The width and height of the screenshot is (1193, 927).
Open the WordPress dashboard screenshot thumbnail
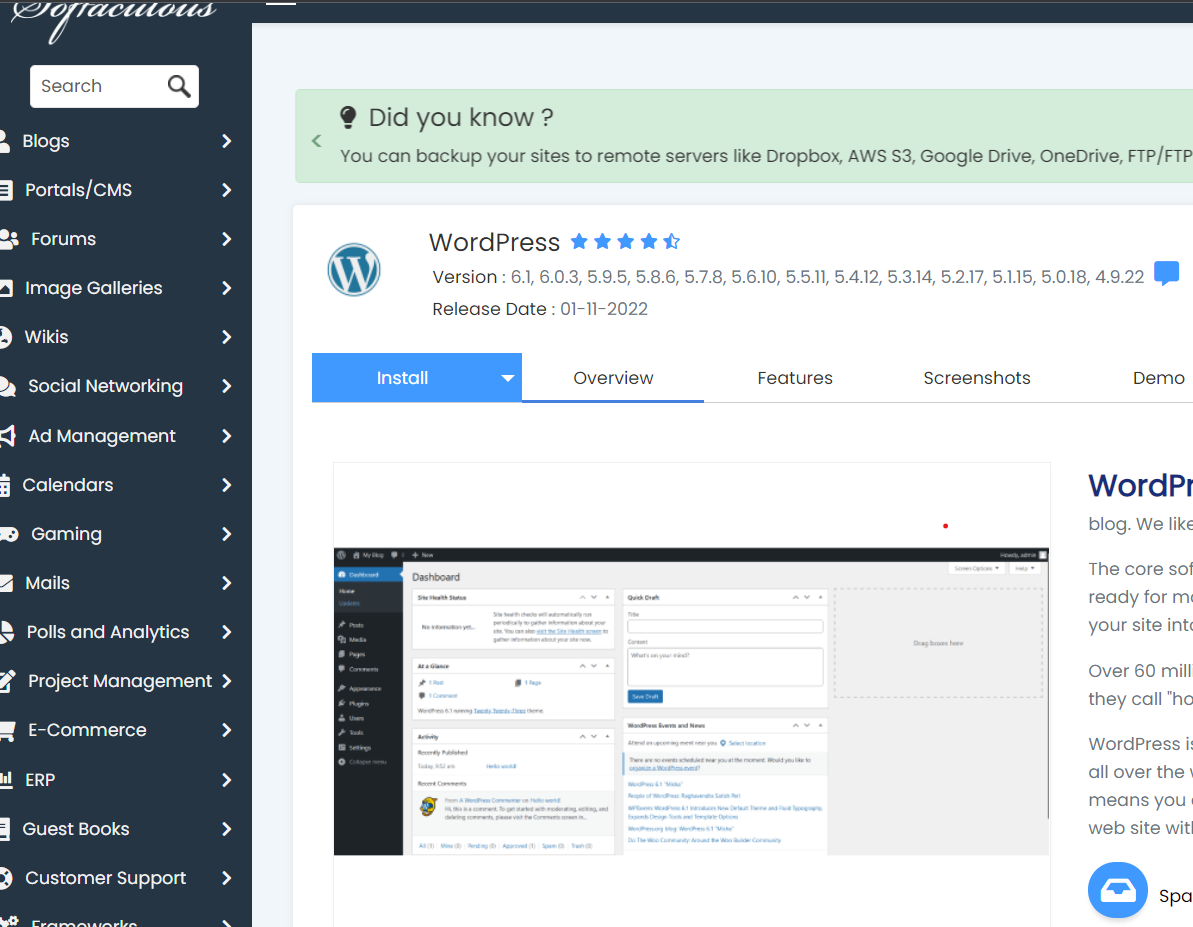pyautogui.click(x=691, y=700)
